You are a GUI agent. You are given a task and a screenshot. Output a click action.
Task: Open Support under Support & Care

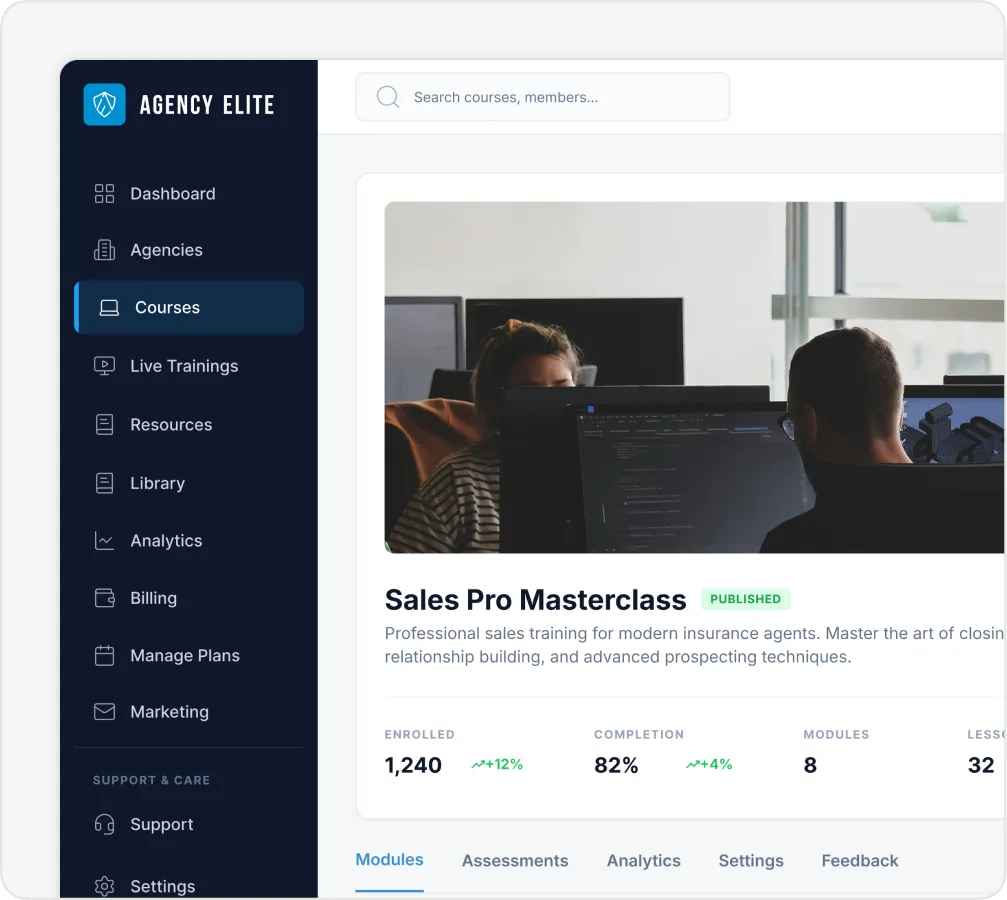tap(189, 824)
